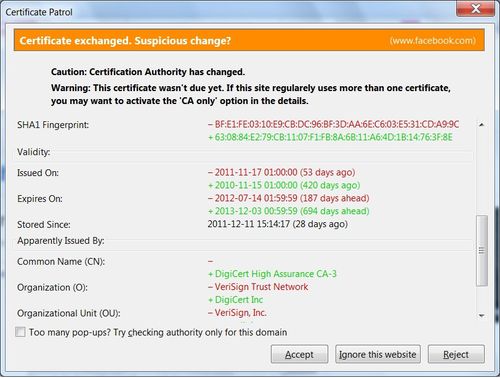
Task: Click the scrollbar down arrow in details
Action: coord(481,315)
